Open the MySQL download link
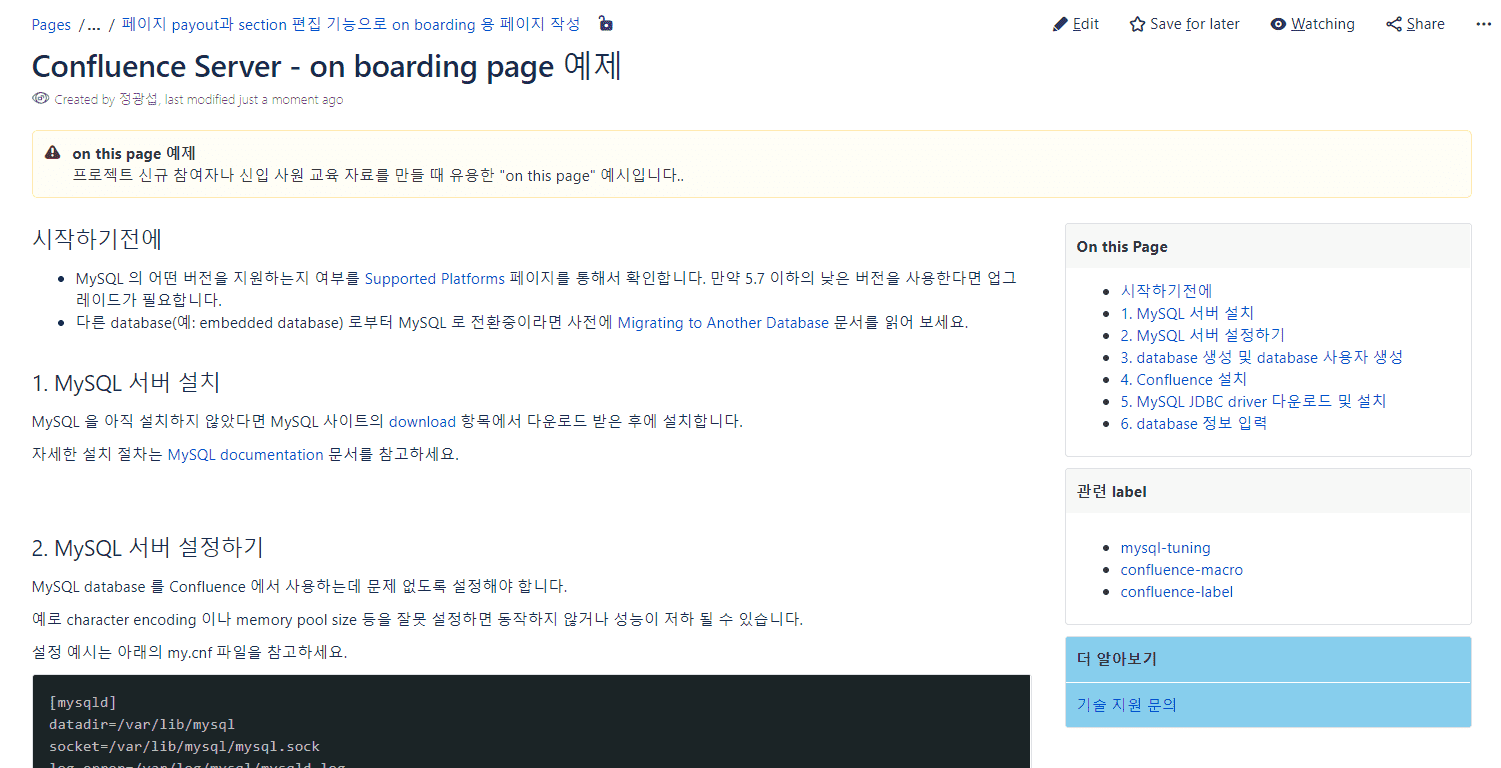Viewport: 1501px width, 768px height. [x=422, y=421]
